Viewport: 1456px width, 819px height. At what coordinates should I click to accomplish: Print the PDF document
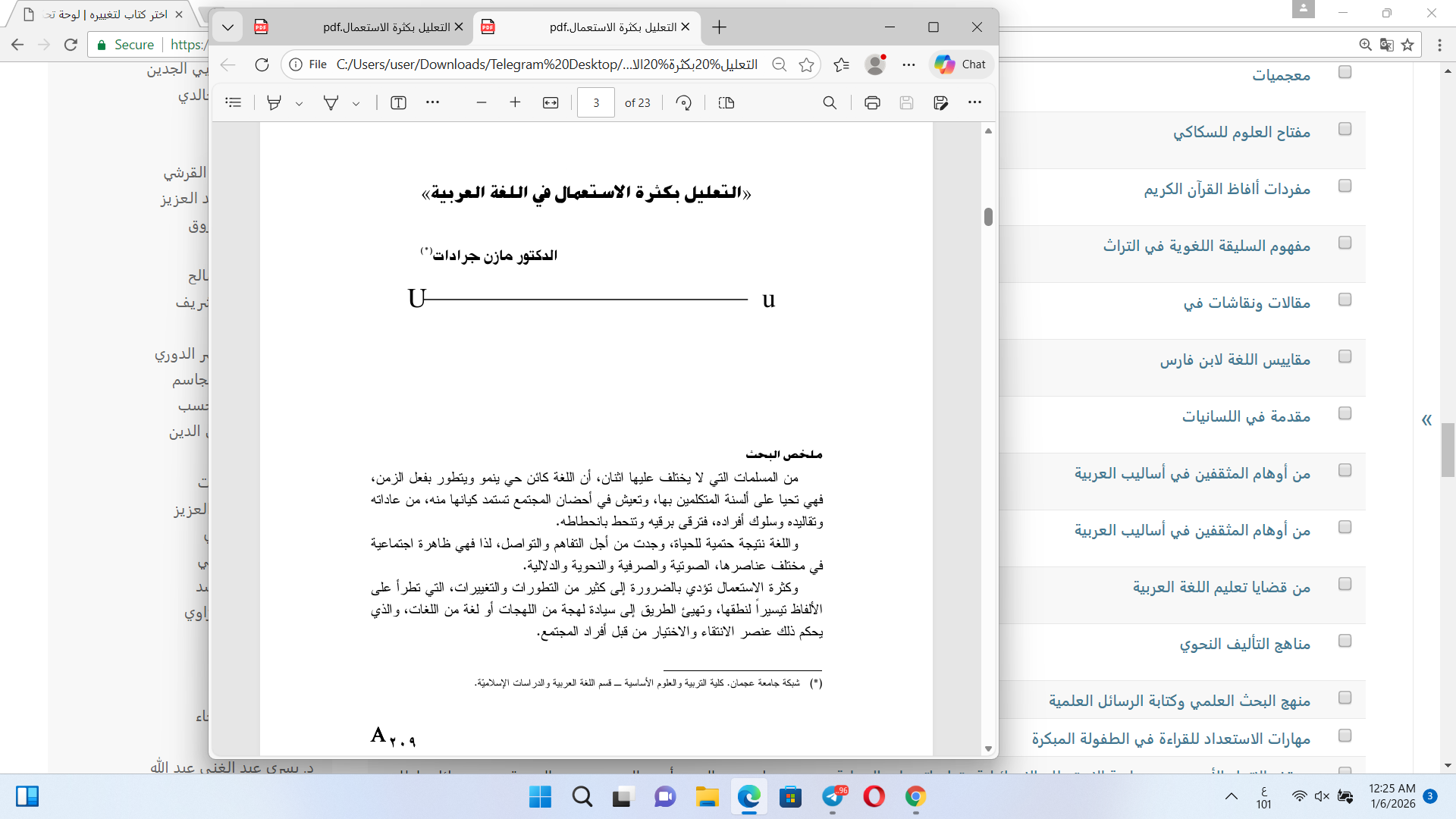872,102
